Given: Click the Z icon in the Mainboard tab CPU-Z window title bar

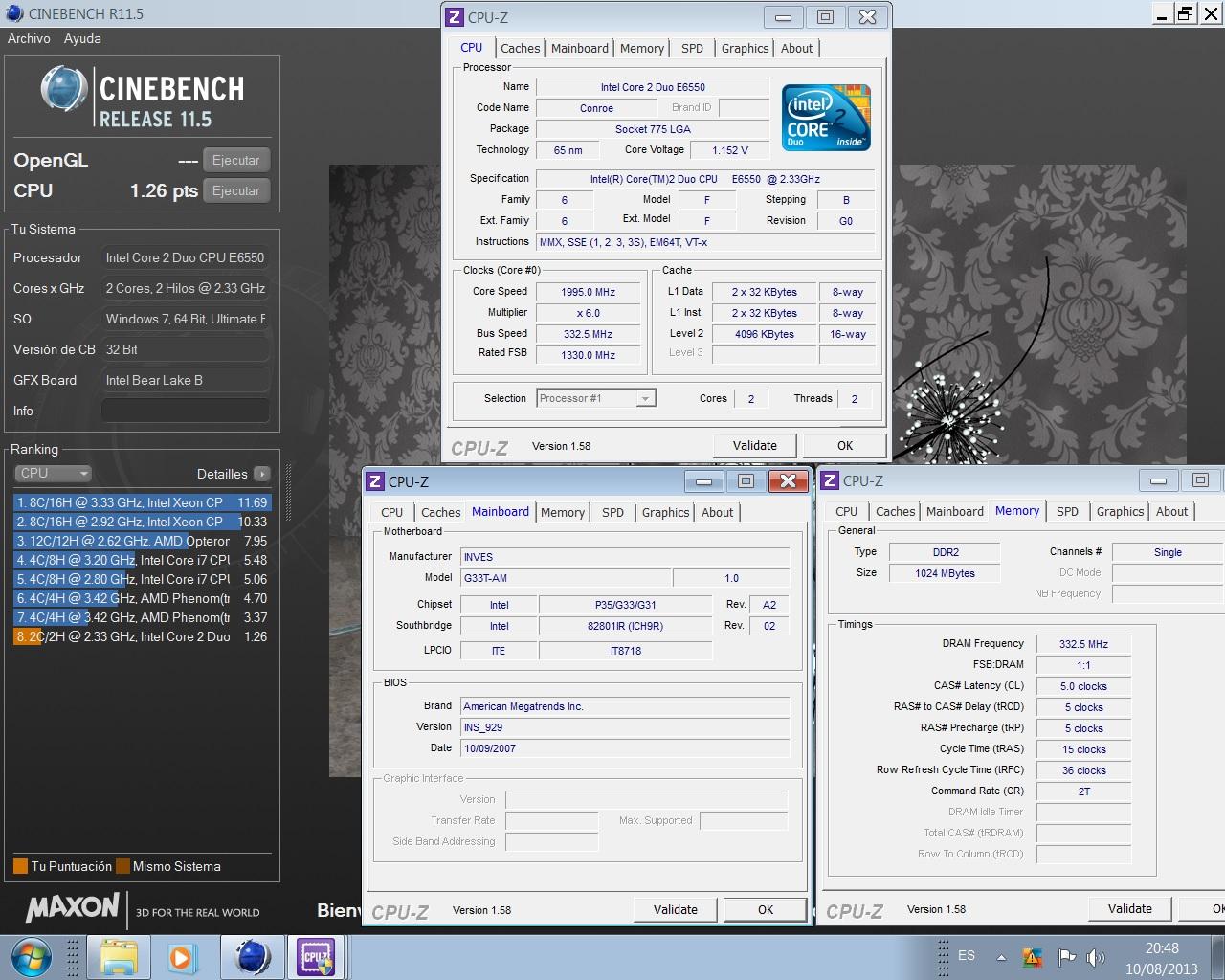Looking at the screenshot, I should click(375, 481).
